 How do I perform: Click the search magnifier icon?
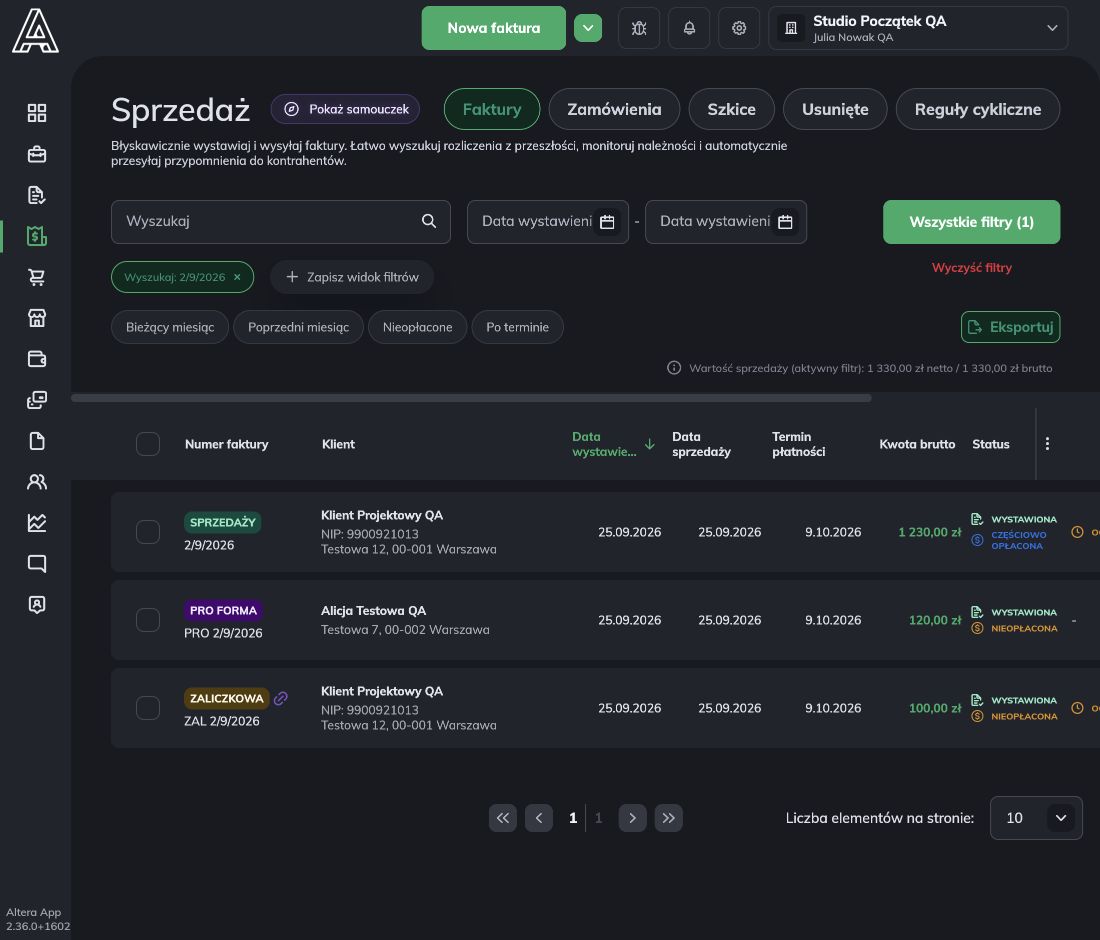(429, 221)
